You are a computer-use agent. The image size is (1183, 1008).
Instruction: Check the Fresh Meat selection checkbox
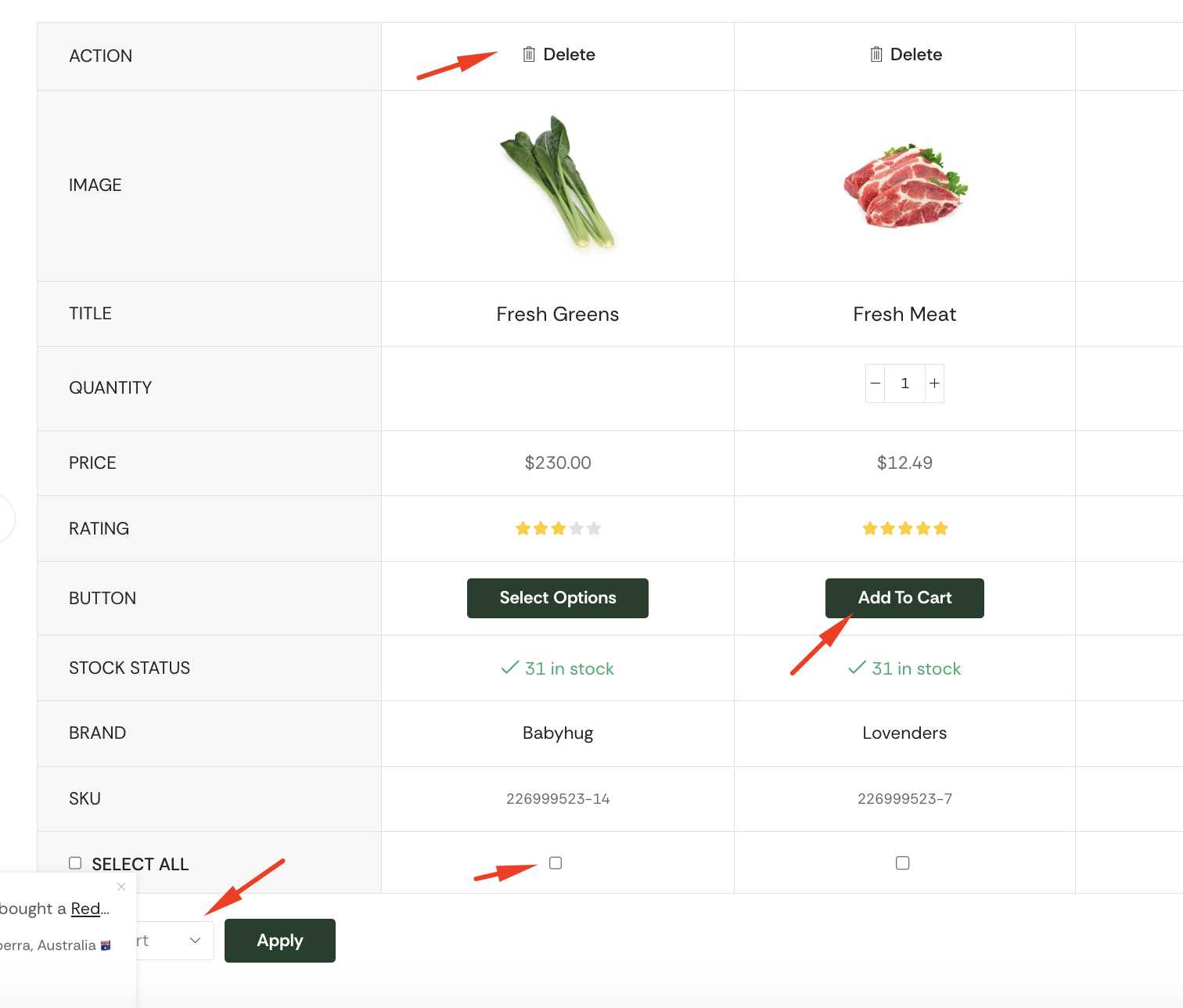(x=903, y=863)
